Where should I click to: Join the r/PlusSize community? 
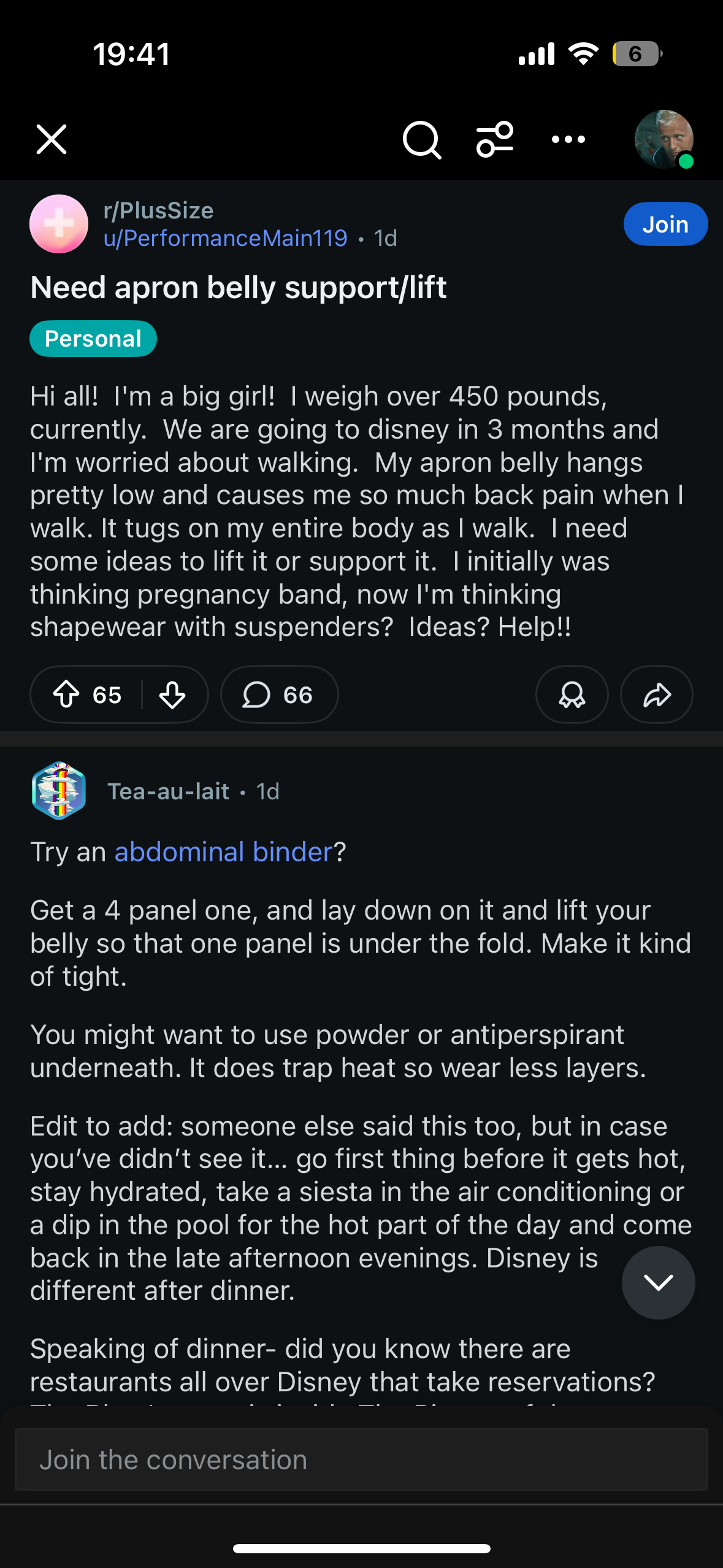665,225
